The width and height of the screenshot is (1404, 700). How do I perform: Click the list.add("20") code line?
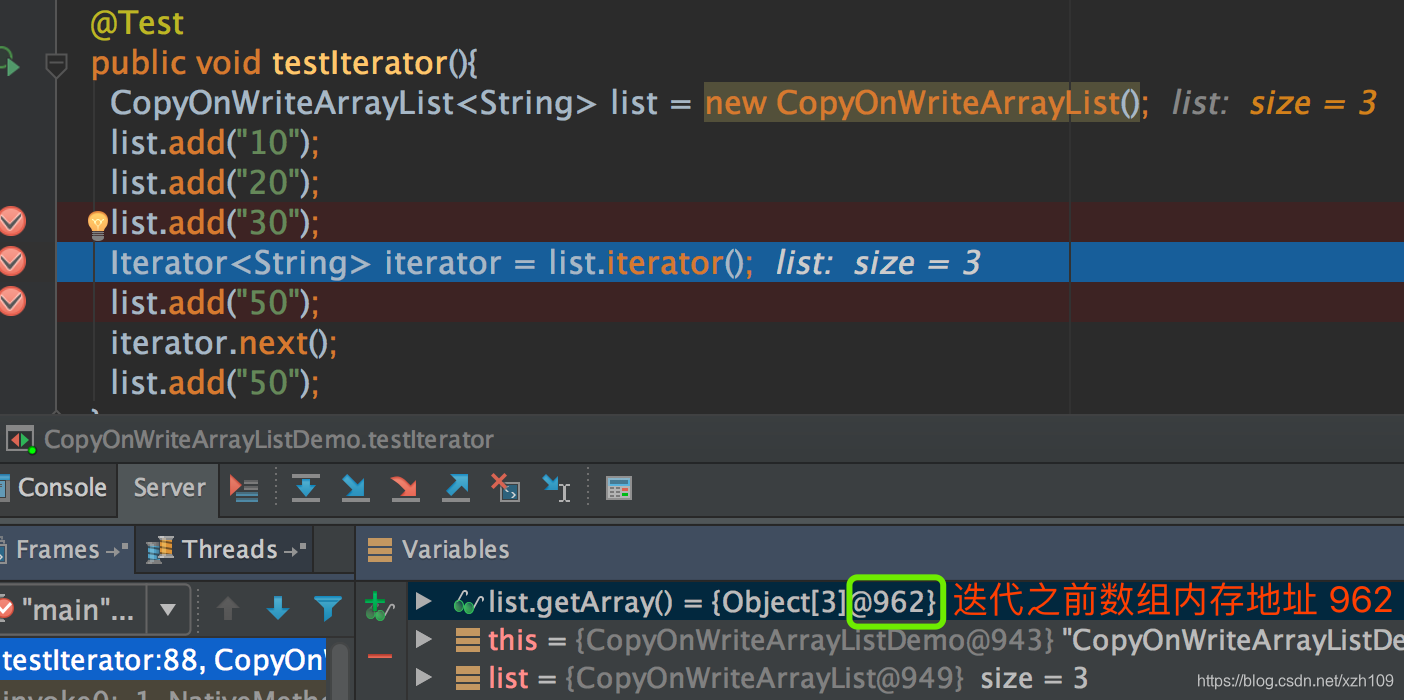[x=214, y=183]
